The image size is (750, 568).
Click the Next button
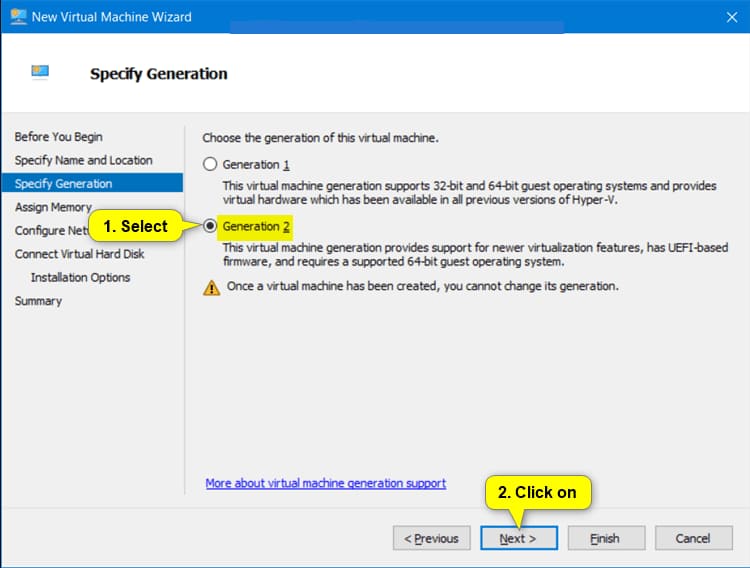(x=518, y=538)
